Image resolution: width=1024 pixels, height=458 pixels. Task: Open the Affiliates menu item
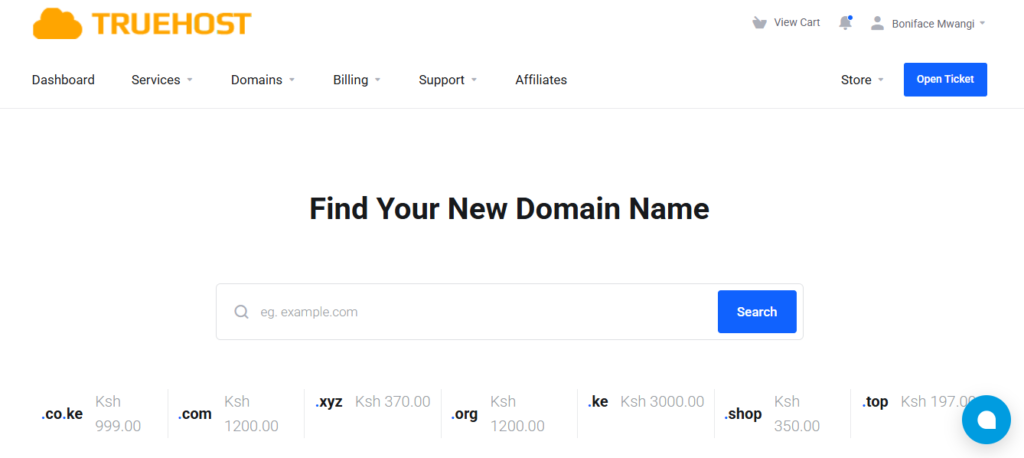[x=541, y=80]
